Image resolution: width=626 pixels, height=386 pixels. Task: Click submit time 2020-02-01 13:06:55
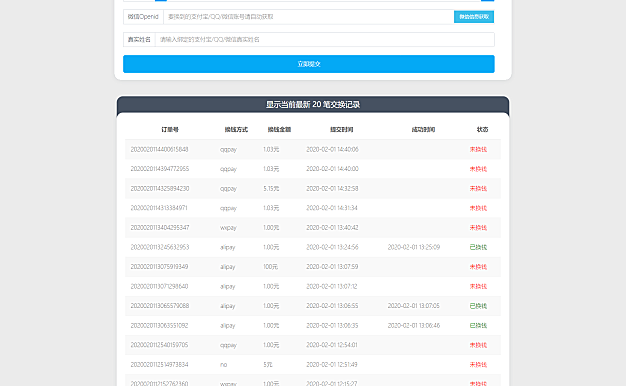[332, 306]
